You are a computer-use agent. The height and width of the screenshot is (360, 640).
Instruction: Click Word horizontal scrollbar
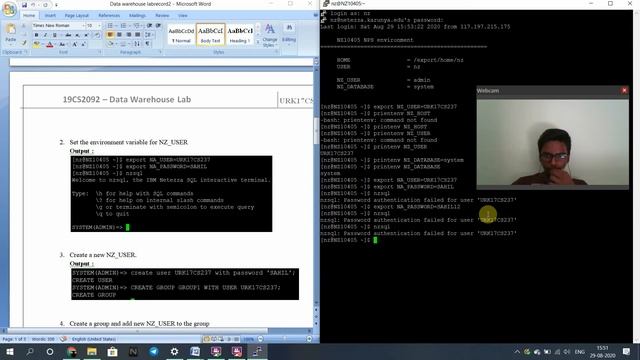(138, 331)
